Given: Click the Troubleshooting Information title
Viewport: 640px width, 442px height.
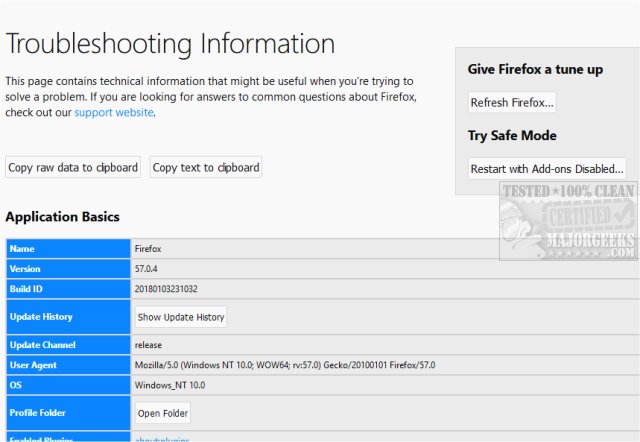Looking at the screenshot, I should [x=170, y=44].
